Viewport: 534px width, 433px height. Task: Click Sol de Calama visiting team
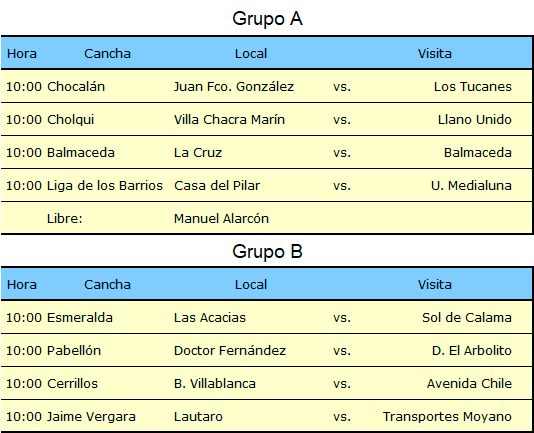point(467,318)
